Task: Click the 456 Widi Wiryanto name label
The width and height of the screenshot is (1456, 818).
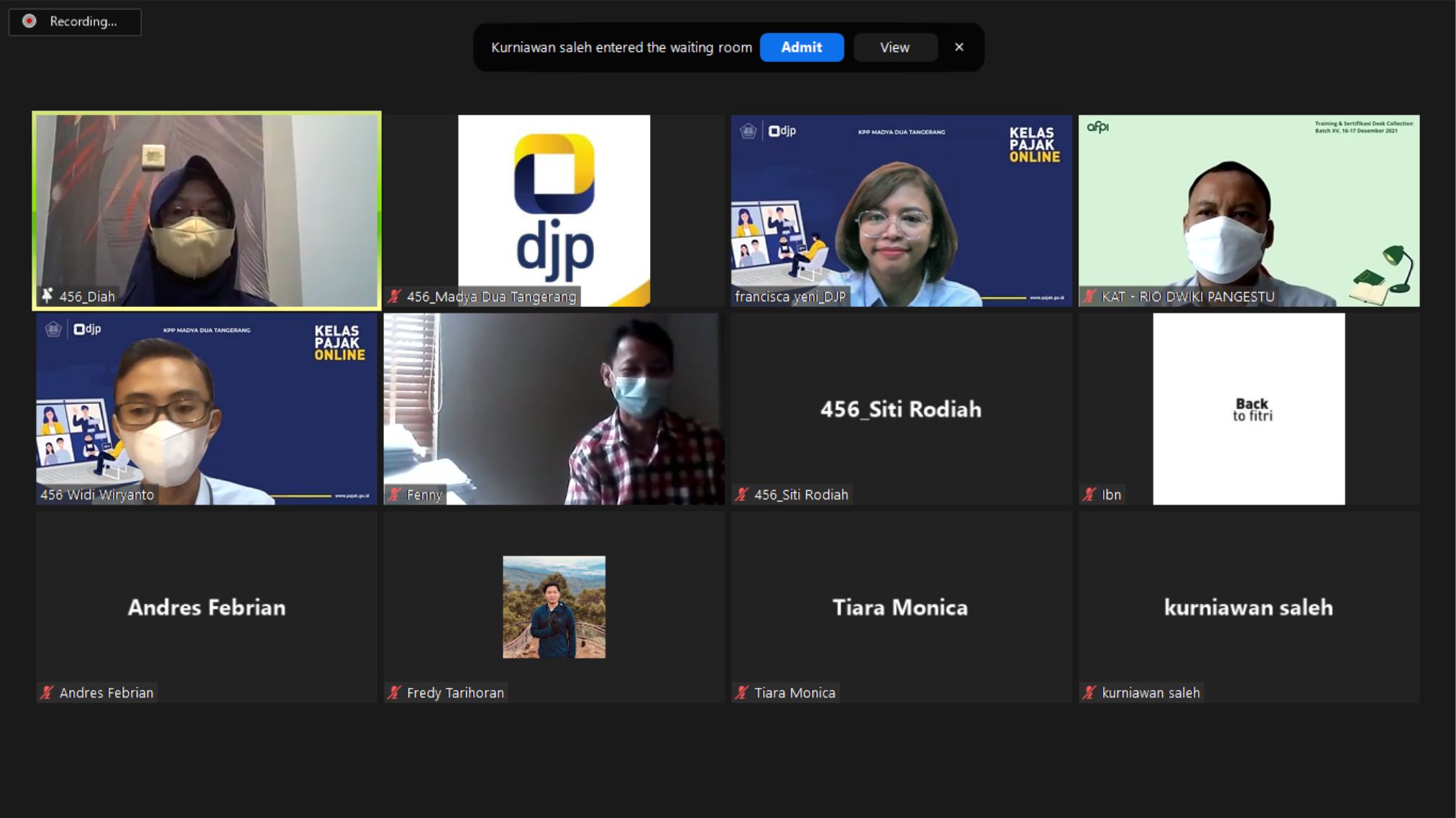Action: [97, 495]
